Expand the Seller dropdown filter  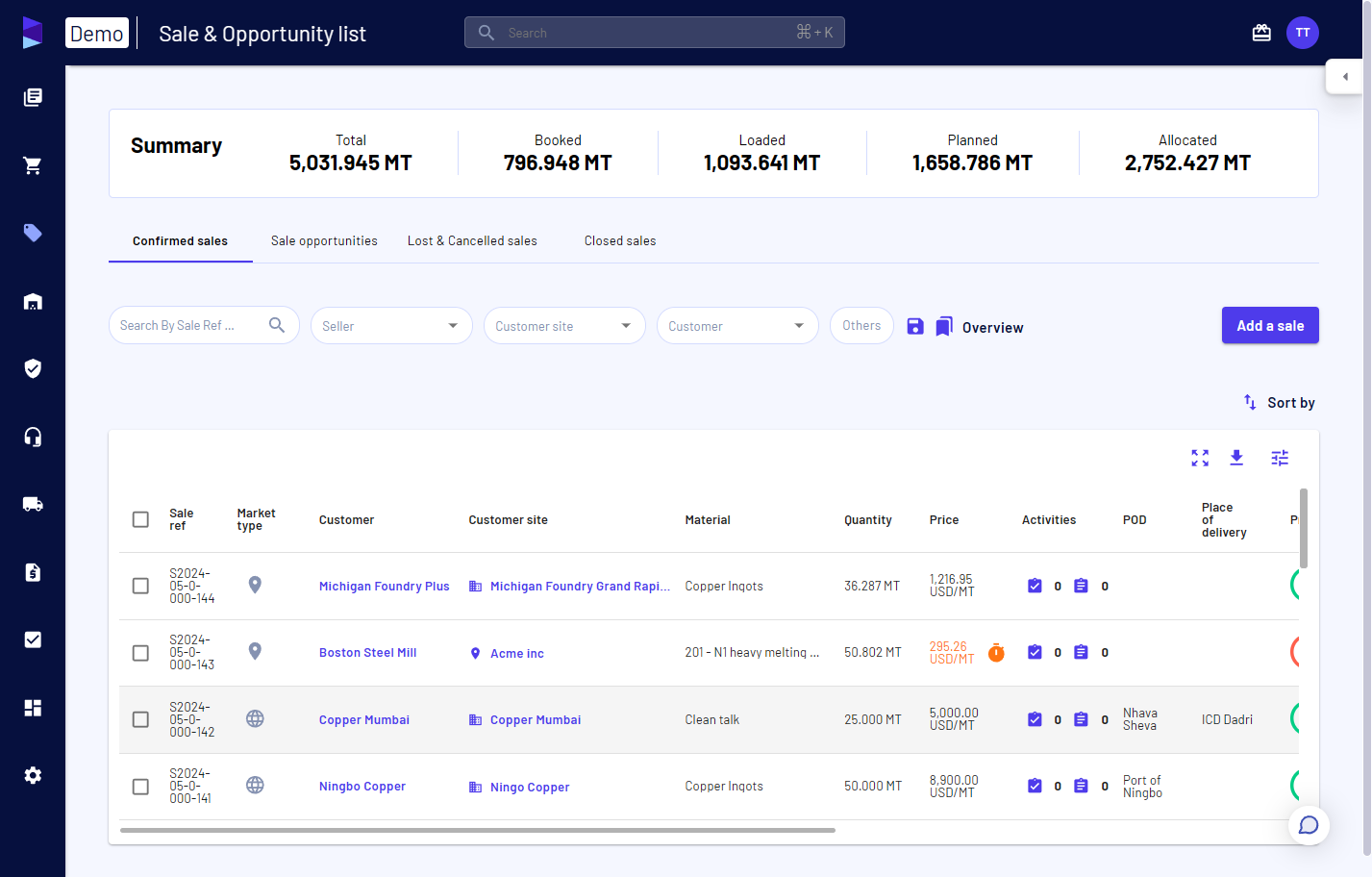click(391, 326)
